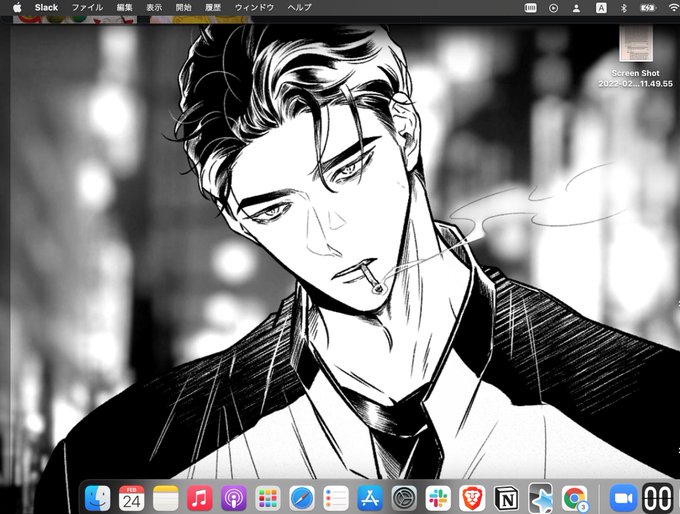
Task: Open the blue star app in Dock
Action: point(540,498)
